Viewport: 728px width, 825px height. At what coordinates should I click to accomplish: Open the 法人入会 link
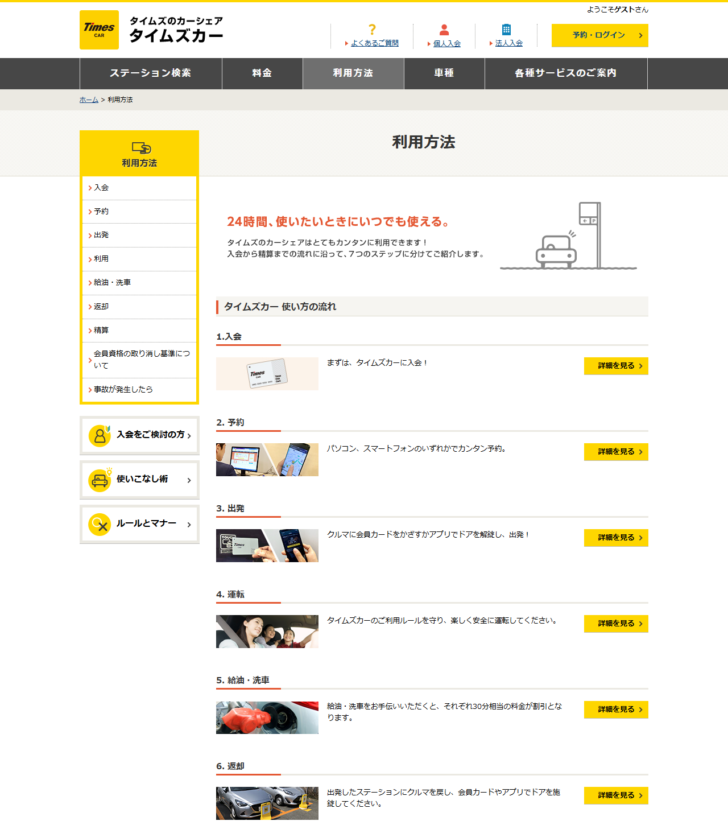pyautogui.click(x=509, y=43)
